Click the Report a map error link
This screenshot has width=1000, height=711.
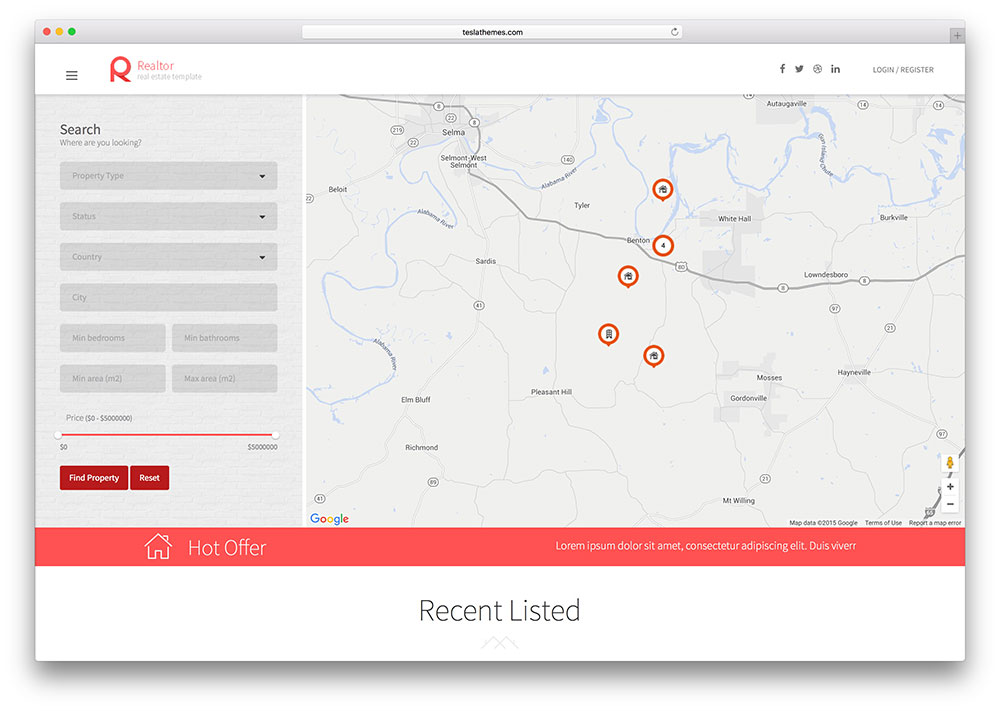coord(934,522)
